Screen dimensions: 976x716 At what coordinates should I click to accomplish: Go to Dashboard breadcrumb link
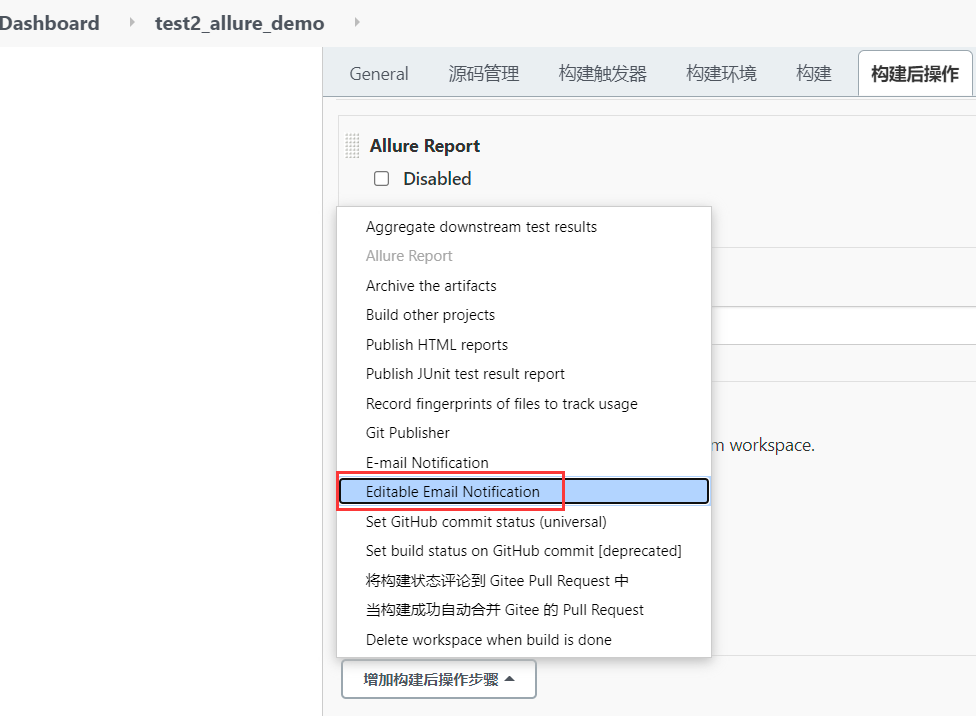[x=49, y=23]
